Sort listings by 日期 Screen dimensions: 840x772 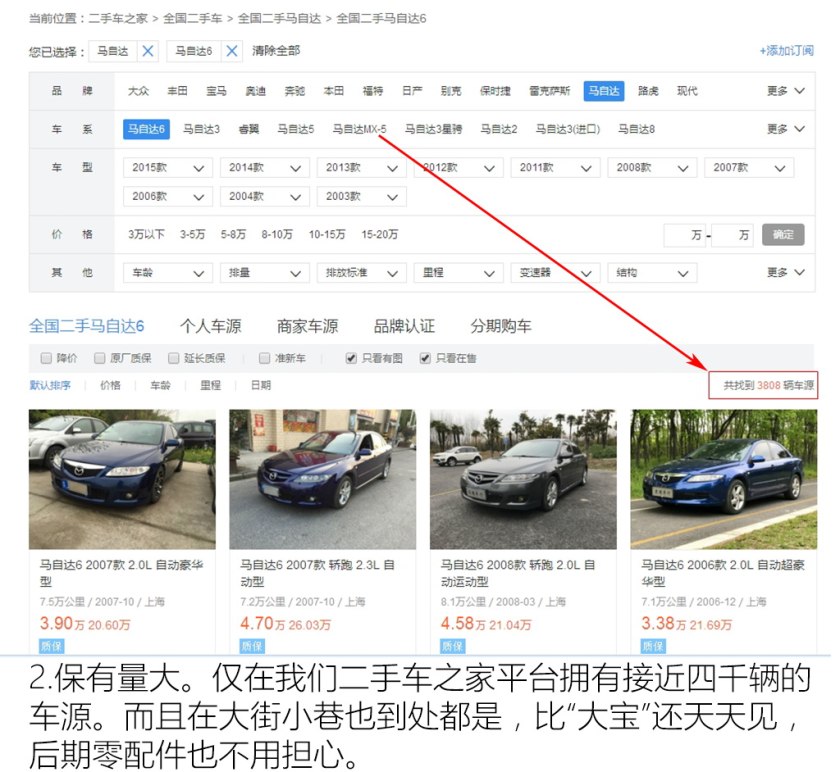(x=261, y=385)
